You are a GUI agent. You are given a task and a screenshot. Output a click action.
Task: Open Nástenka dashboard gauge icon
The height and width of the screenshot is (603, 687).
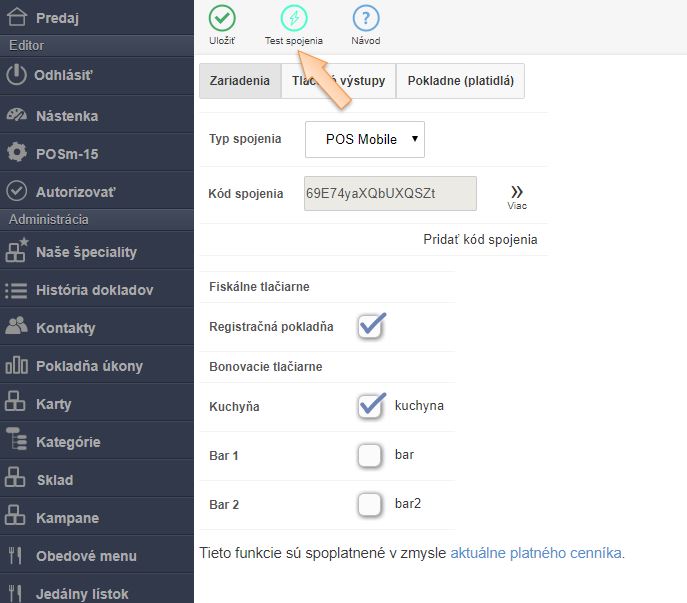coord(16,115)
